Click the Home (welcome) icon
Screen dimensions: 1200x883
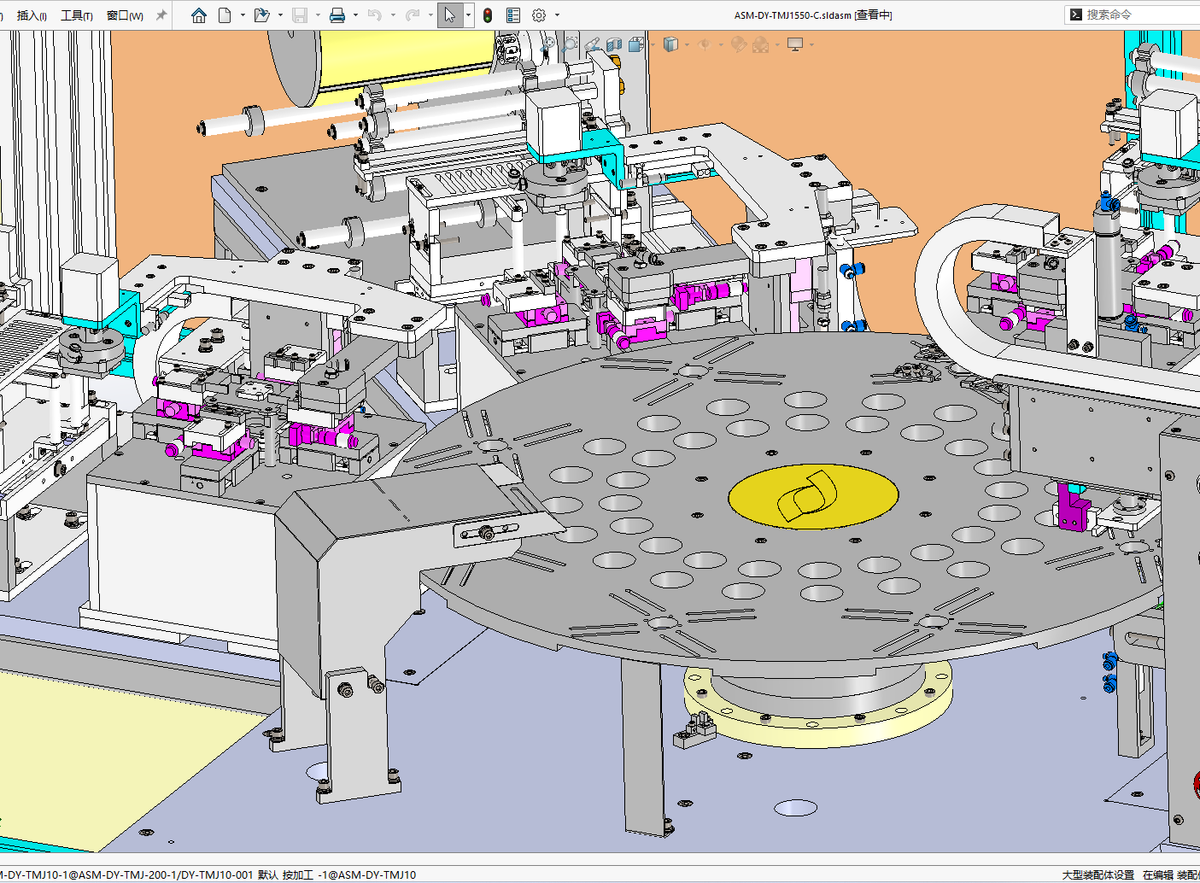pyautogui.click(x=199, y=15)
